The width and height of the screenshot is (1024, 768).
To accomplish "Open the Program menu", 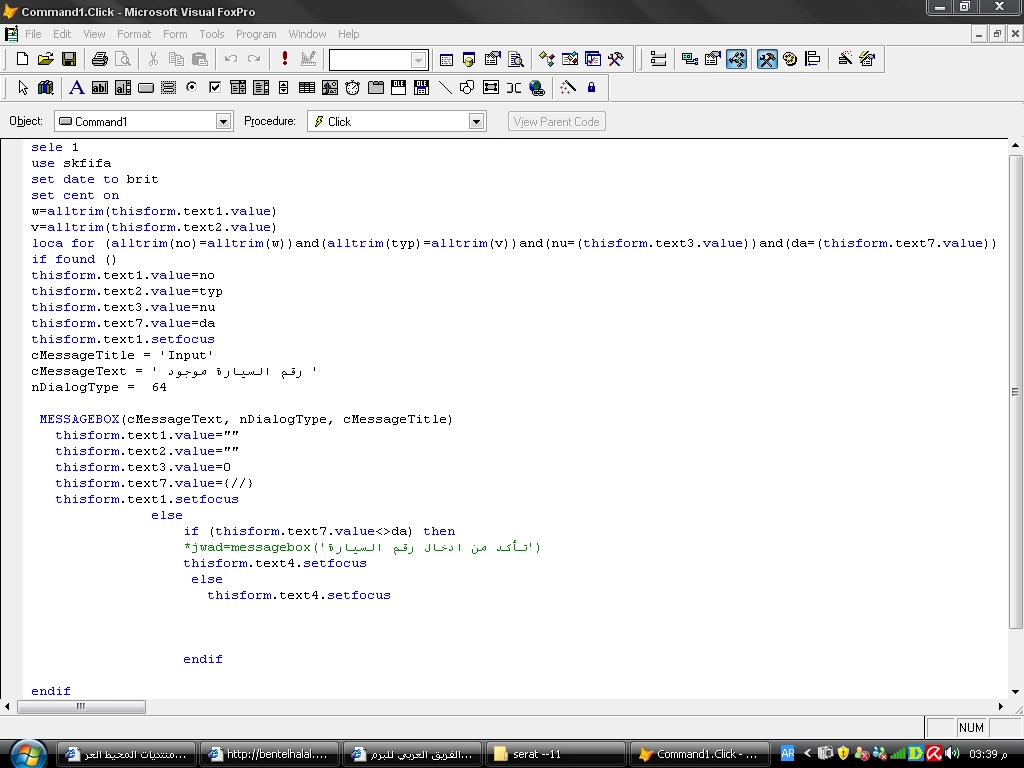I will point(256,34).
